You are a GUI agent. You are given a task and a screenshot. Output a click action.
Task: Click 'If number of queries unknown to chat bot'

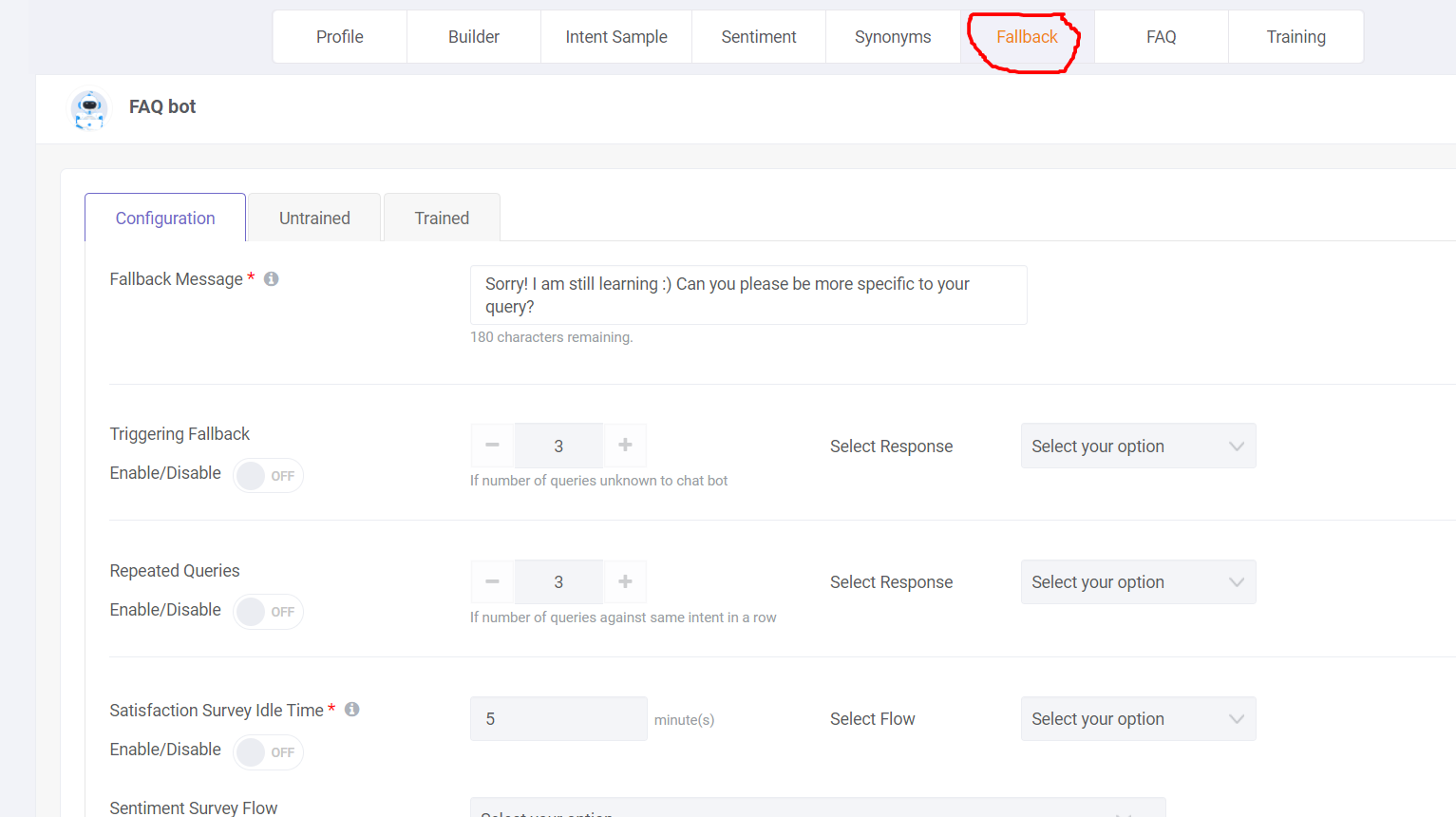pyautogui.click(x=599, y=481)
